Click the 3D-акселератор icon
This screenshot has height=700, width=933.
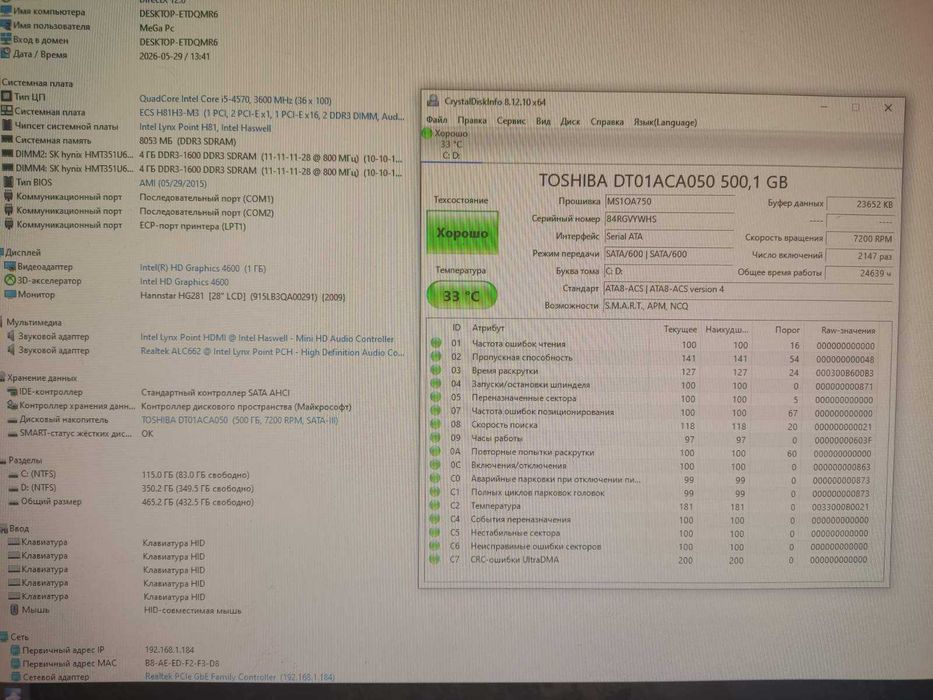(x=10, y=280)
